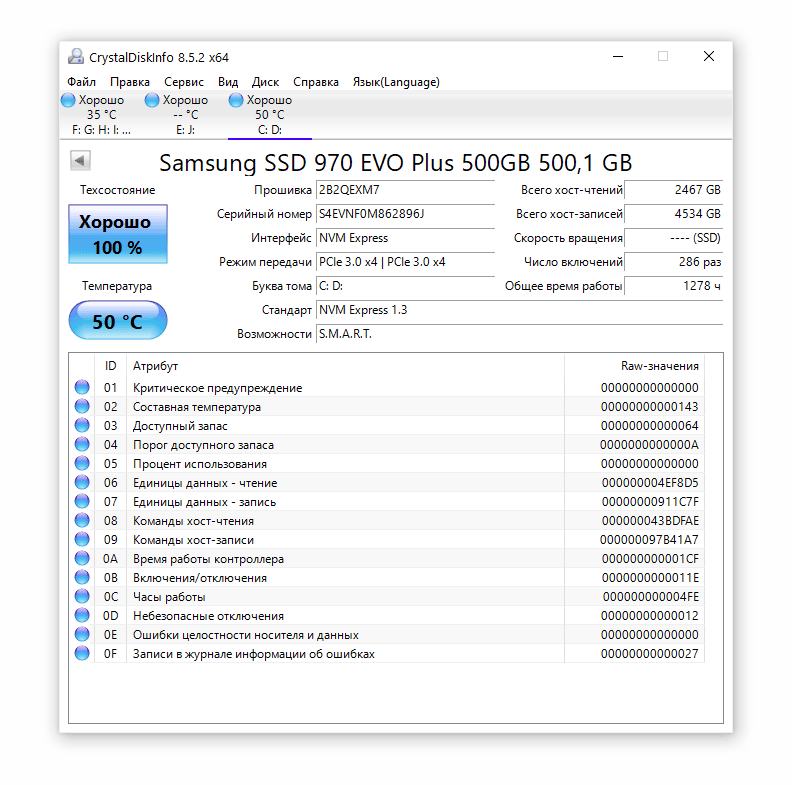This screenshot has width=792, height=785.
Task: Click the Прошивка field 2B2QEXM7
Action: tap(405, 190)
